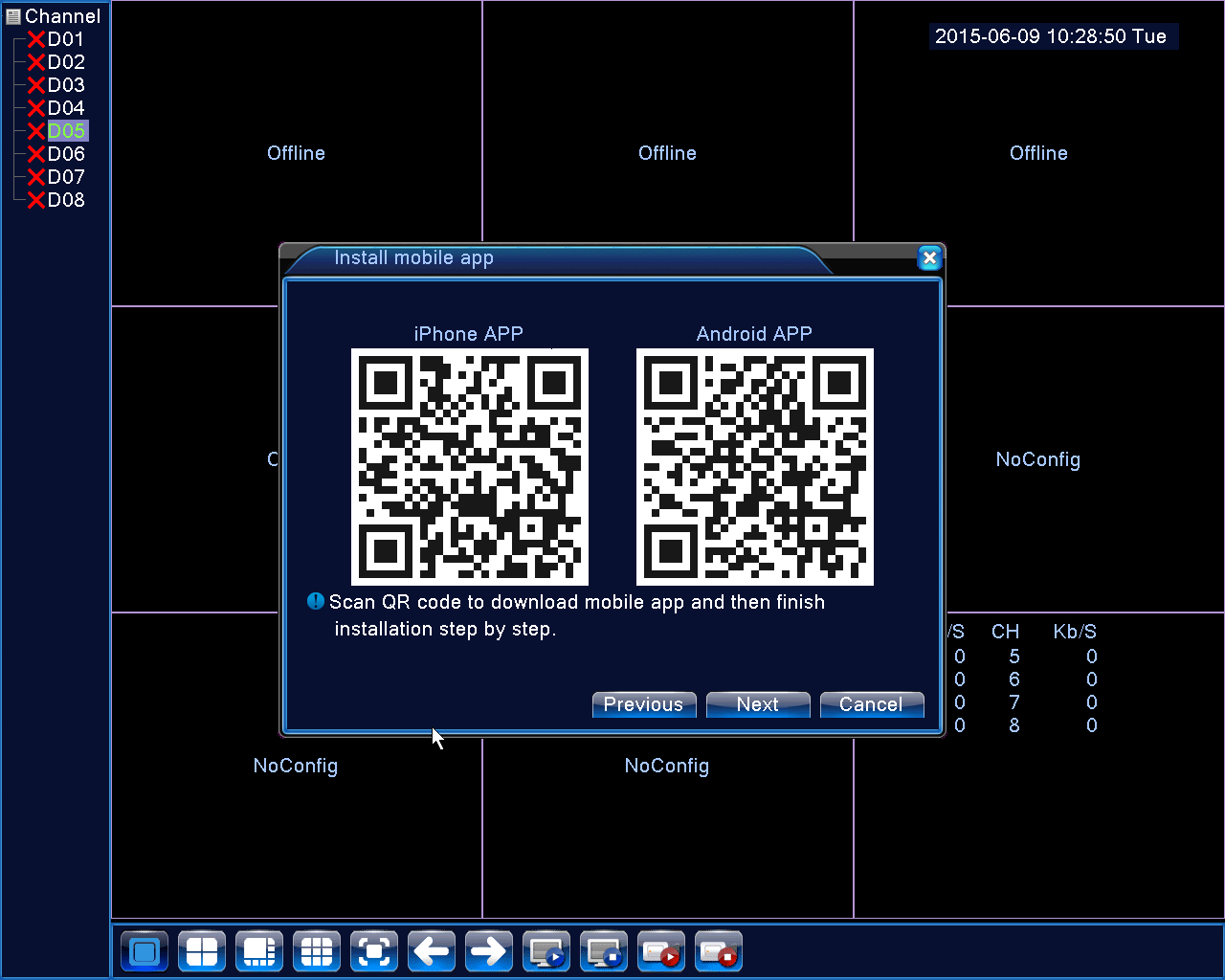Stop tour with monitor stop icon
This screenshot has height=980, width=1225.
(x=604, y=952)
